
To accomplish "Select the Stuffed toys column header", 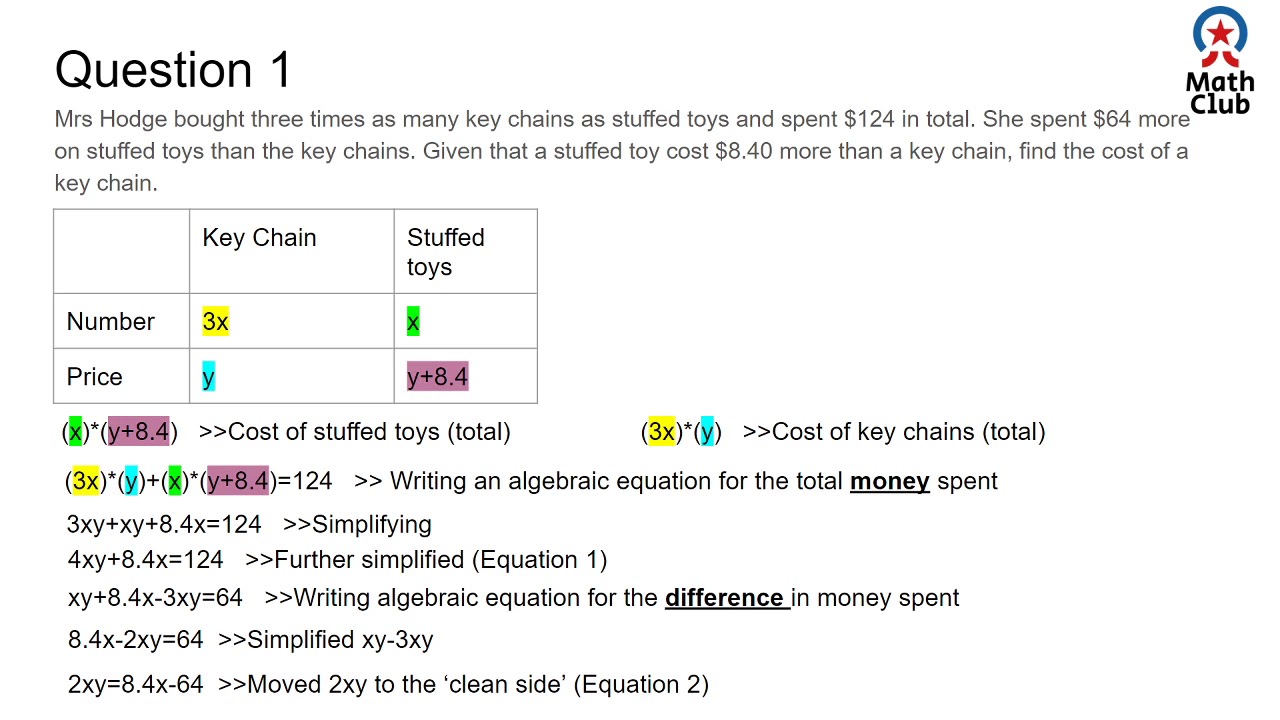I will click(445, 252).
